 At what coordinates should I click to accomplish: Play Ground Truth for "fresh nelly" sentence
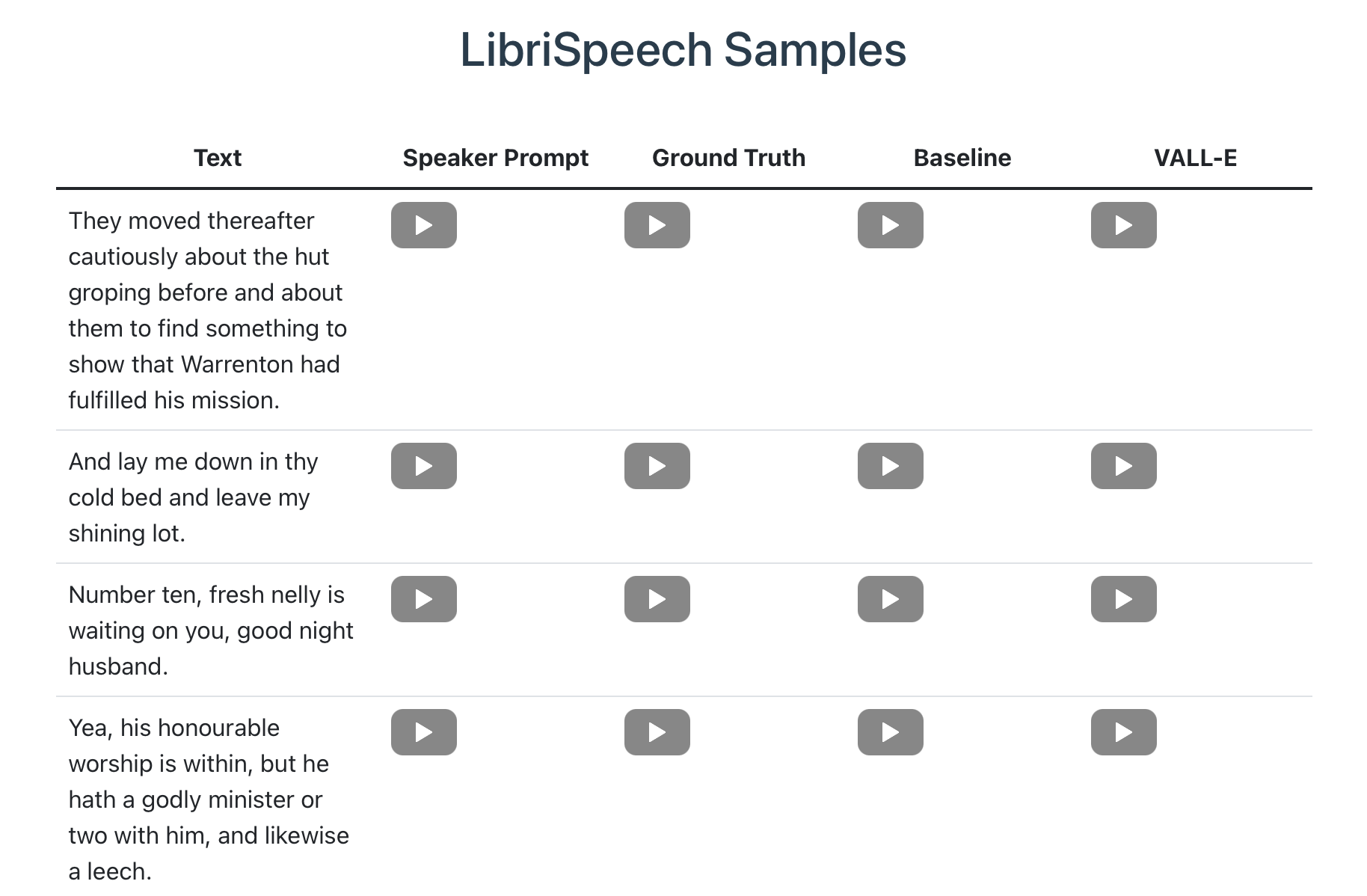[657, 599]
